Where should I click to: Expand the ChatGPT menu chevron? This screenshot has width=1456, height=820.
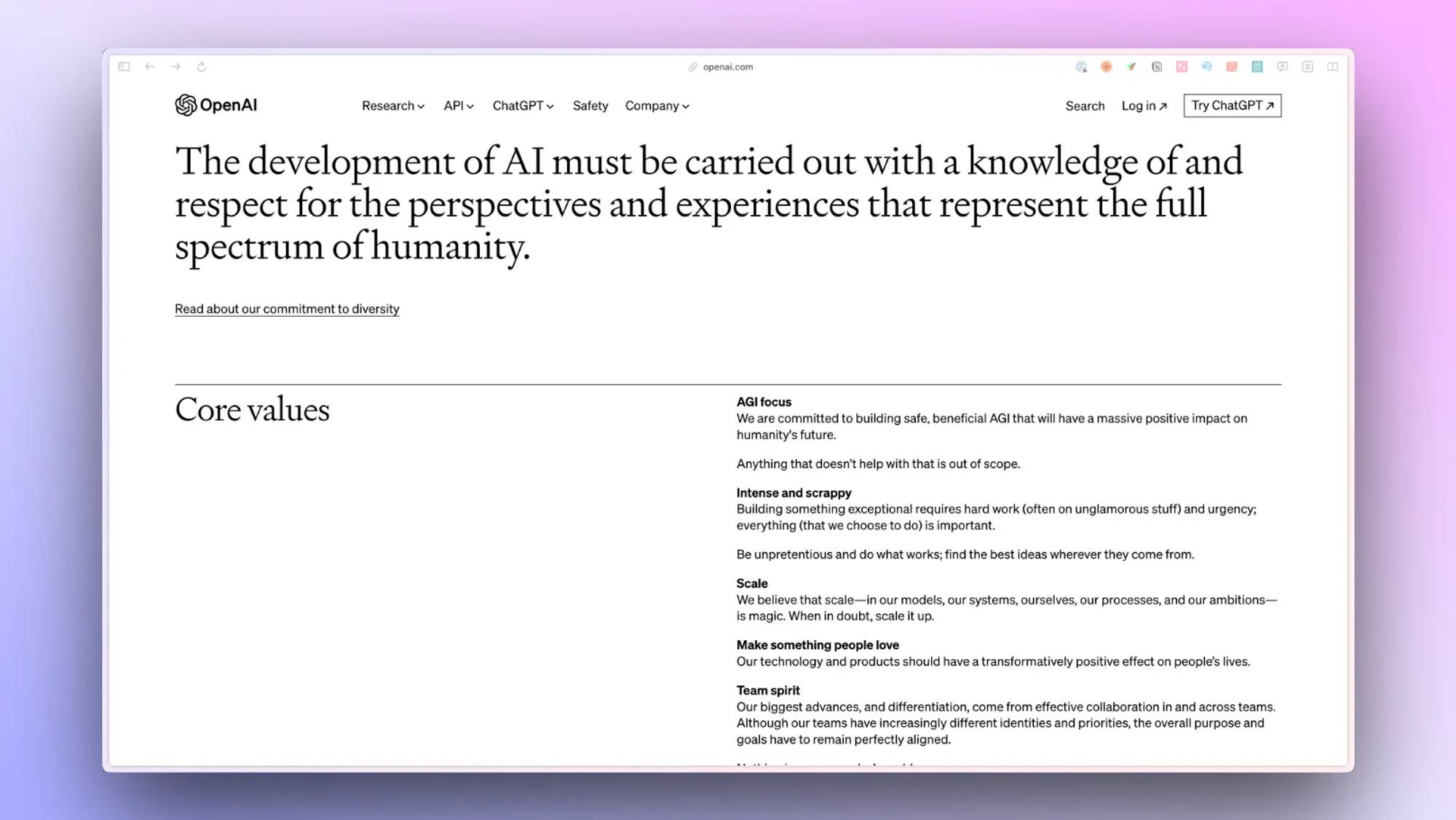[x=550, y=106]
